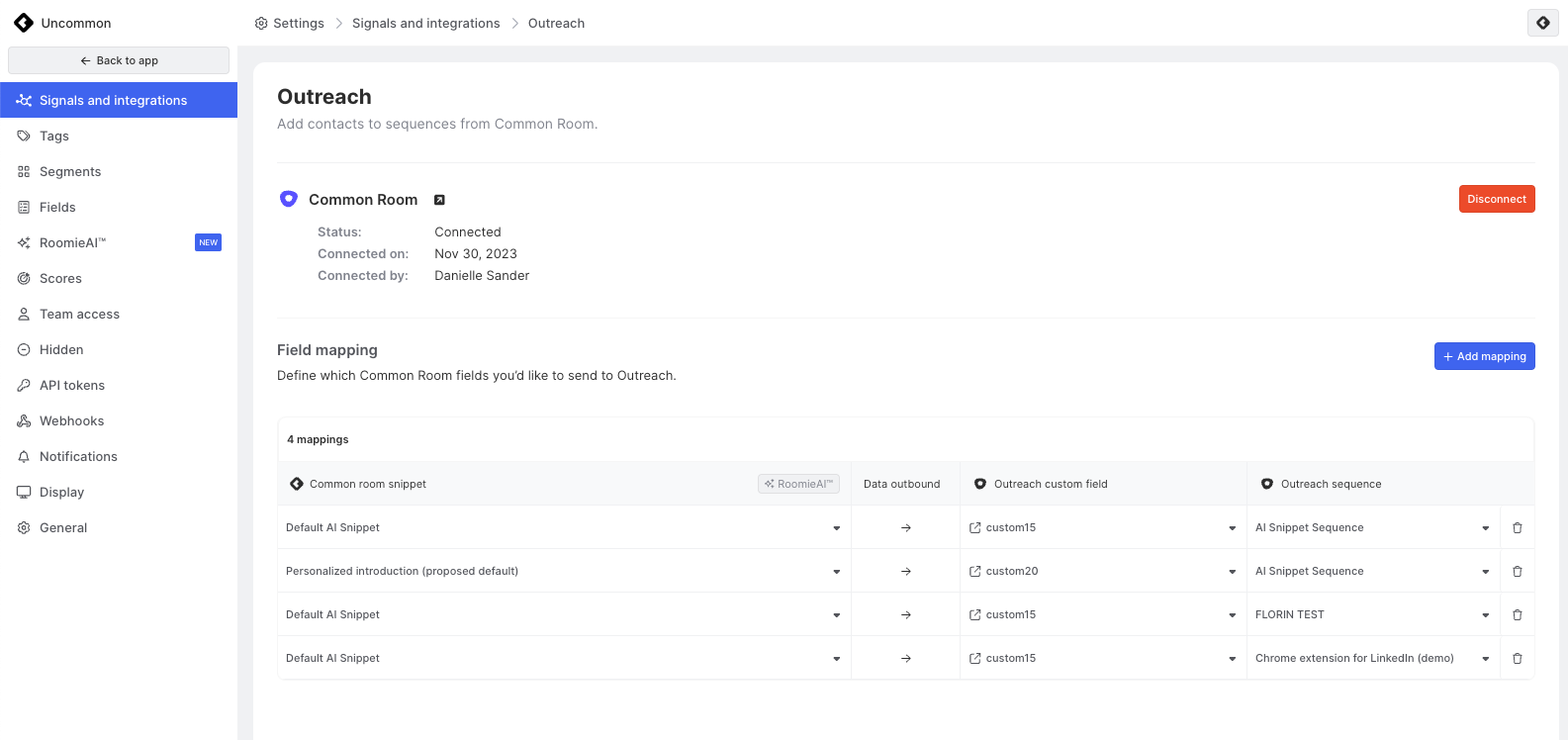Click Back to app button
Viewport: 1568px width, 740px height.
pyautogui.click(x=119, y=60)
